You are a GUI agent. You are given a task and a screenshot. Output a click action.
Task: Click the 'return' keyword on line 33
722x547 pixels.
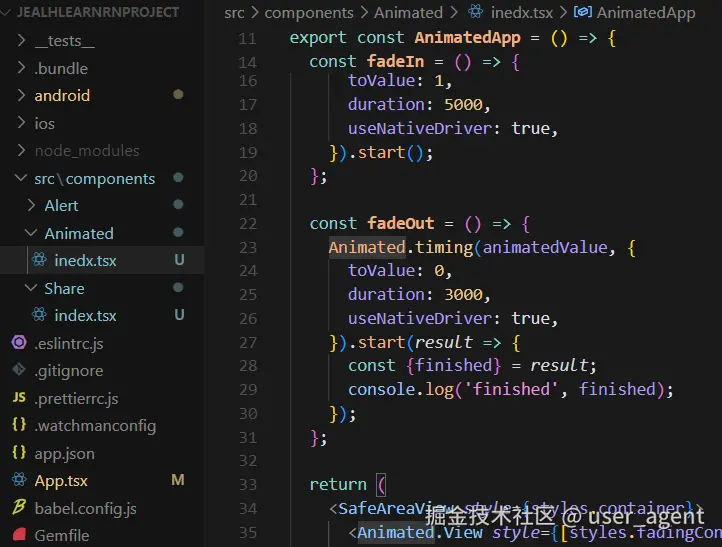[x=338, y=484]
